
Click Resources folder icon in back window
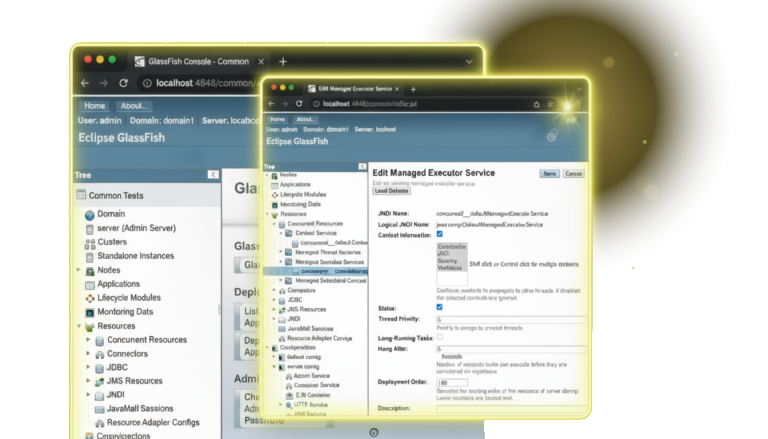pyautogui.click(x=90, y=326)
